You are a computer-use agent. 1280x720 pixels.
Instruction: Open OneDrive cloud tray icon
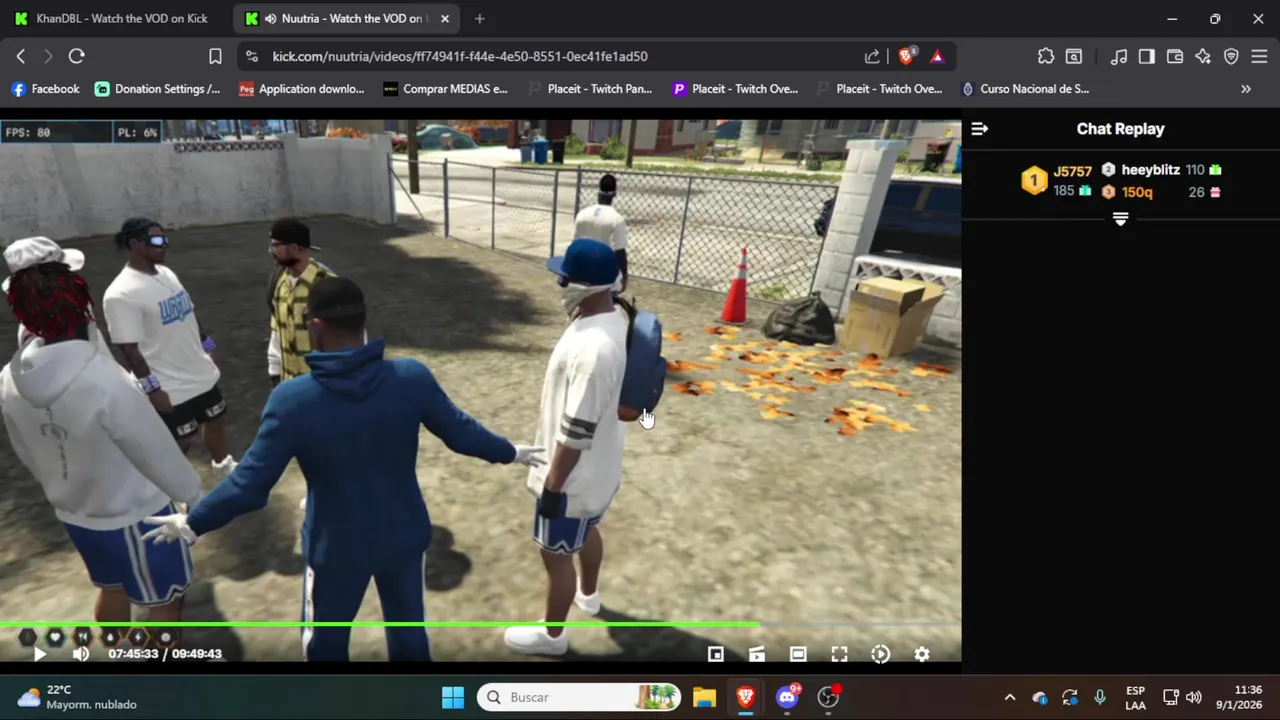pos(1040,697)
